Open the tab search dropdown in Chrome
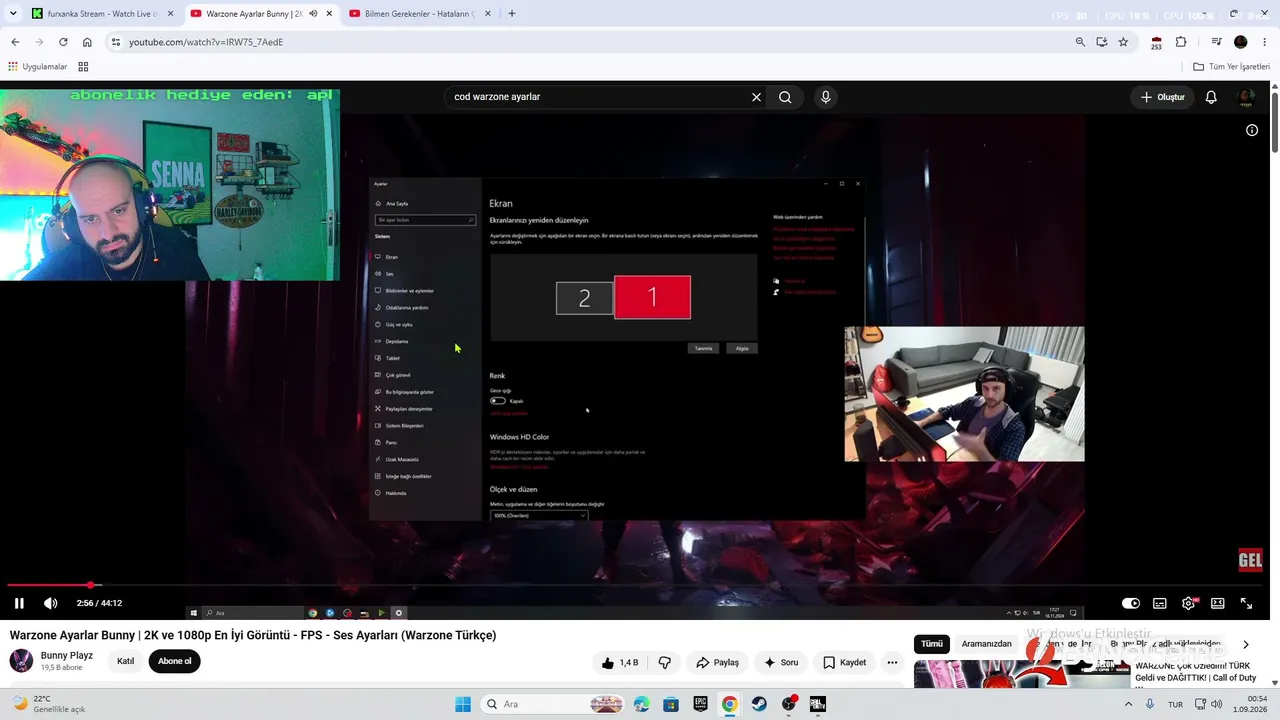The width and height of the screenshot is (1280, 720). tap(13, 14)
